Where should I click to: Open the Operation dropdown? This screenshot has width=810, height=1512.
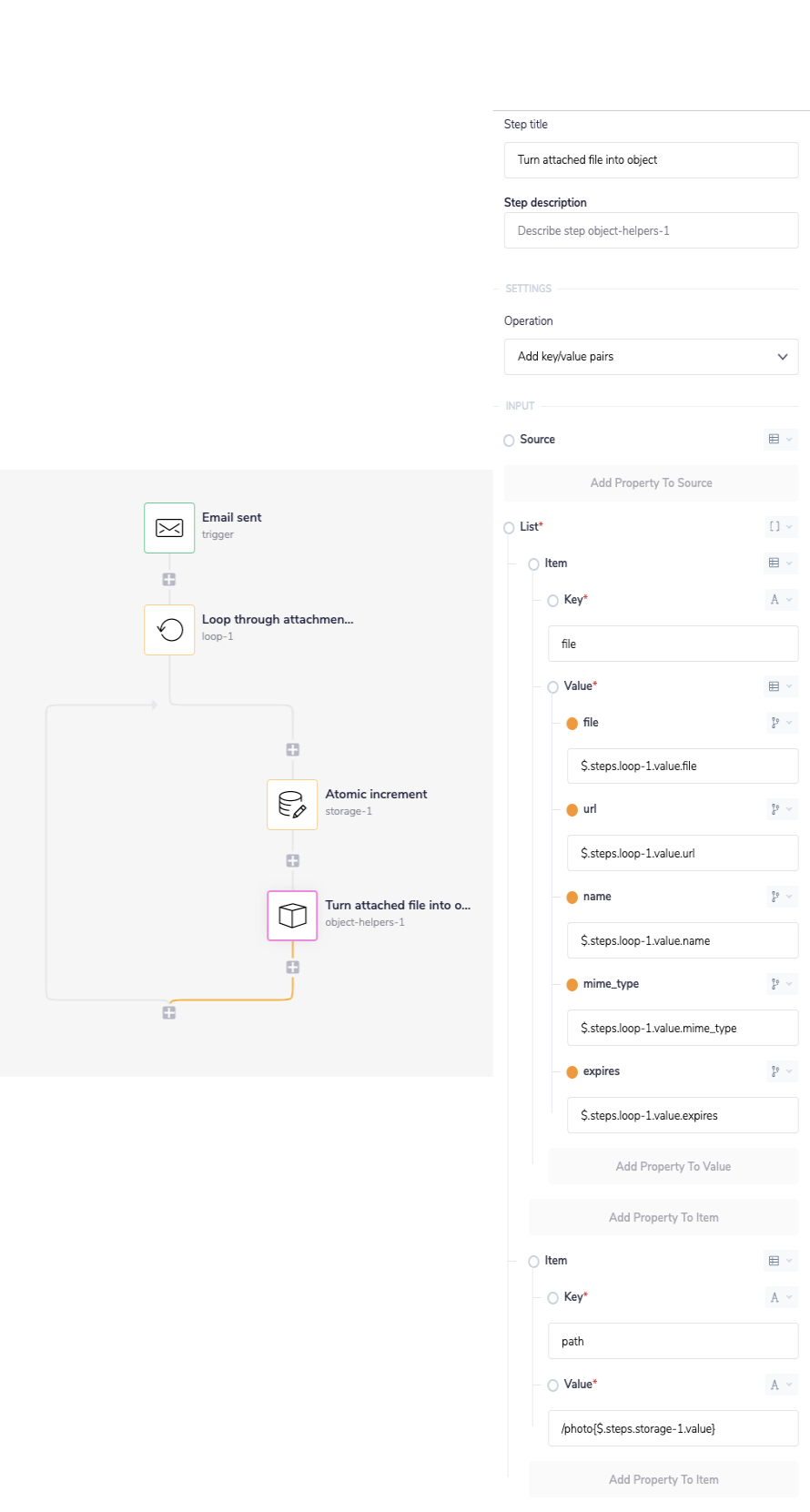point(651,357)
